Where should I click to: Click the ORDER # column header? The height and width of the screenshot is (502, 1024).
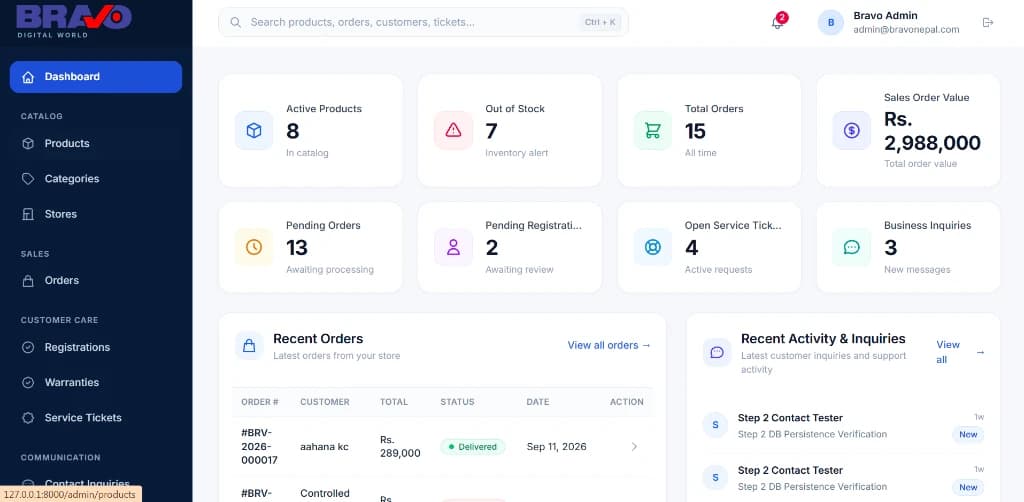260,402
